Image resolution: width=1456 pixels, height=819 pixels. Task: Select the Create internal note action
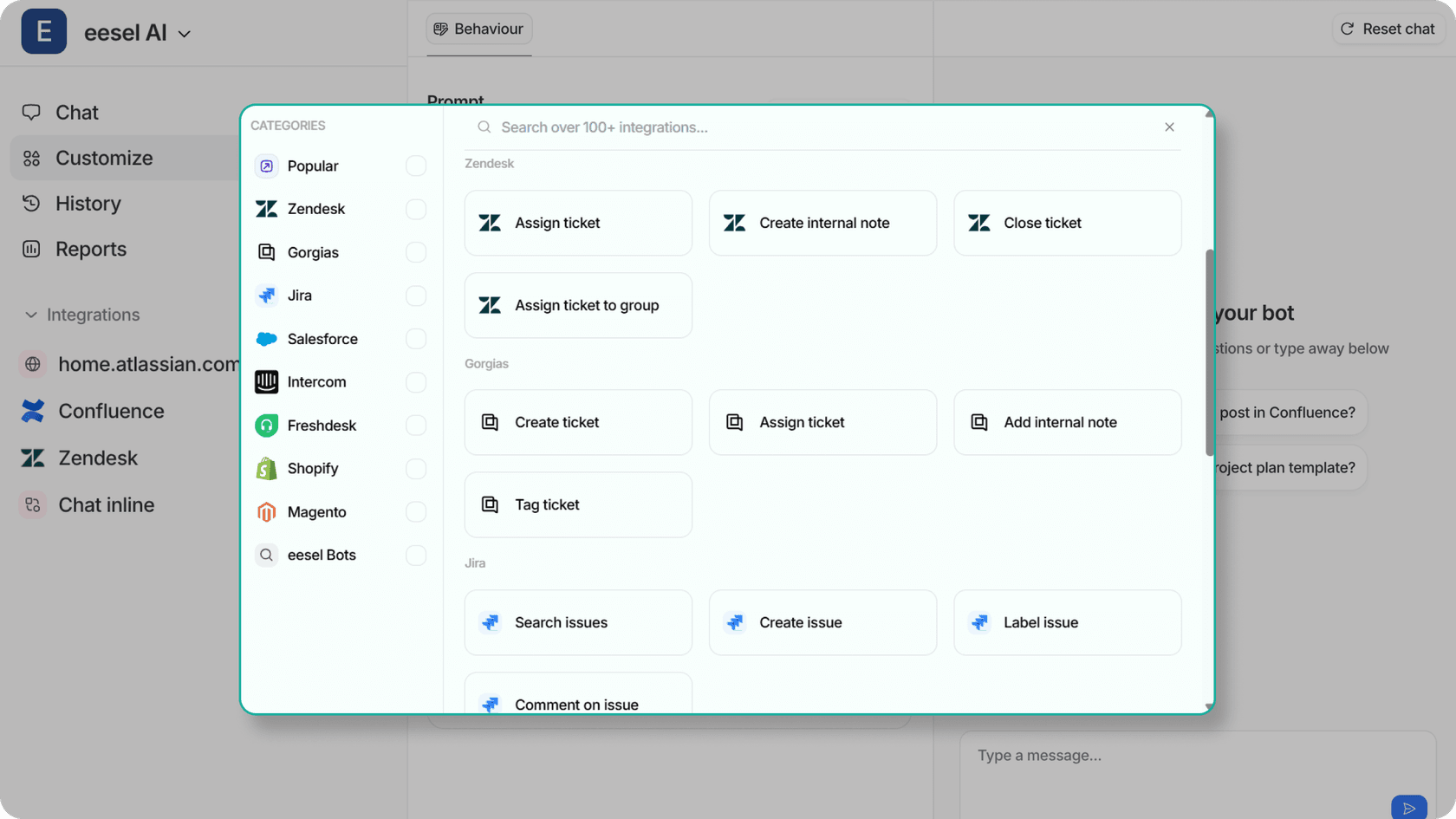pos(822,223)
